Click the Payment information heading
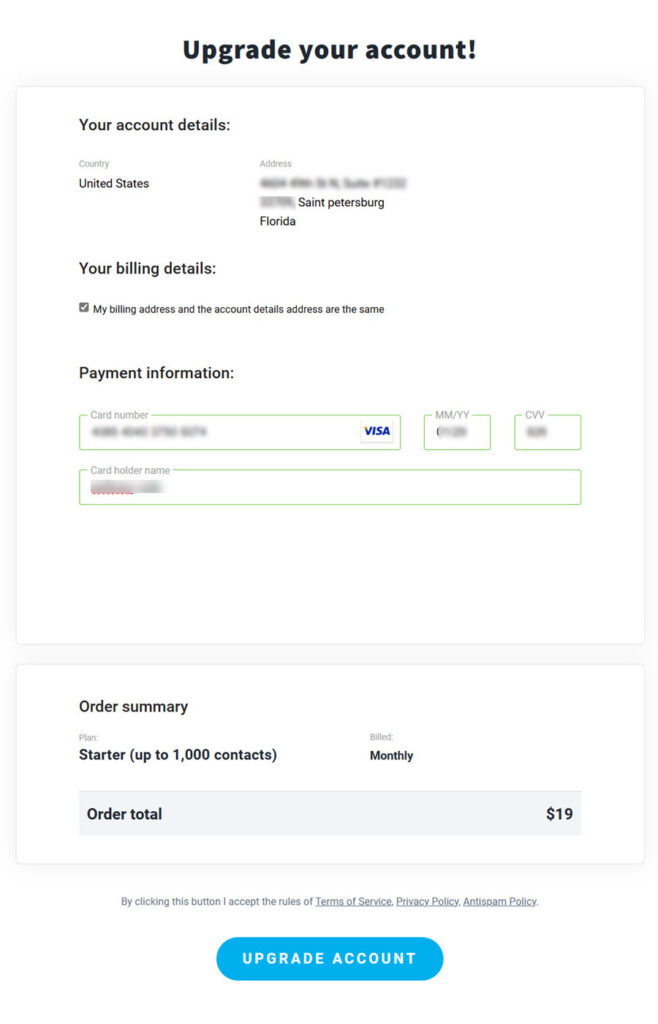 click(156, 373)
